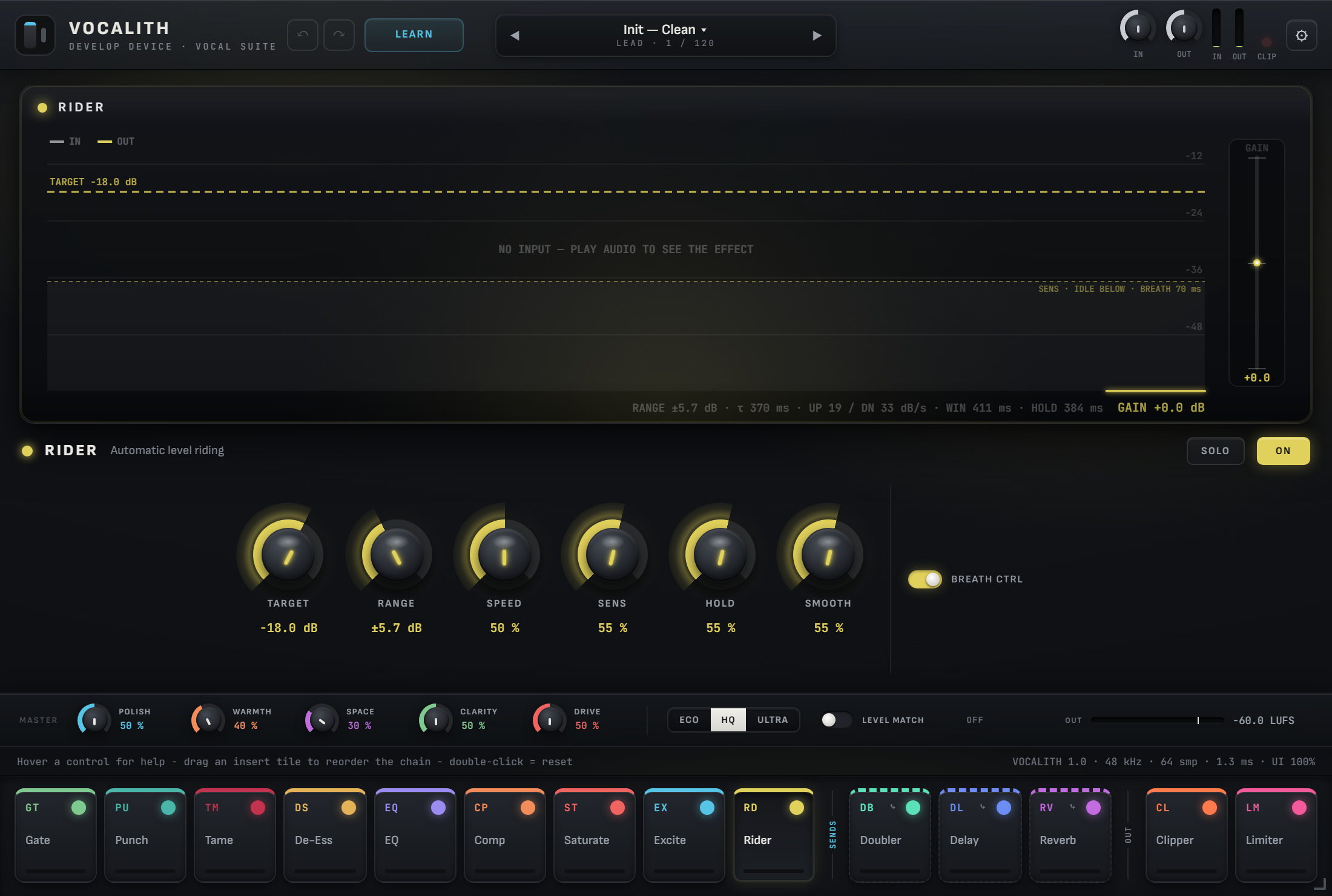Toggle the Doubler power dot
This screenshot has width=1332, height=896.
click(913, 808)
